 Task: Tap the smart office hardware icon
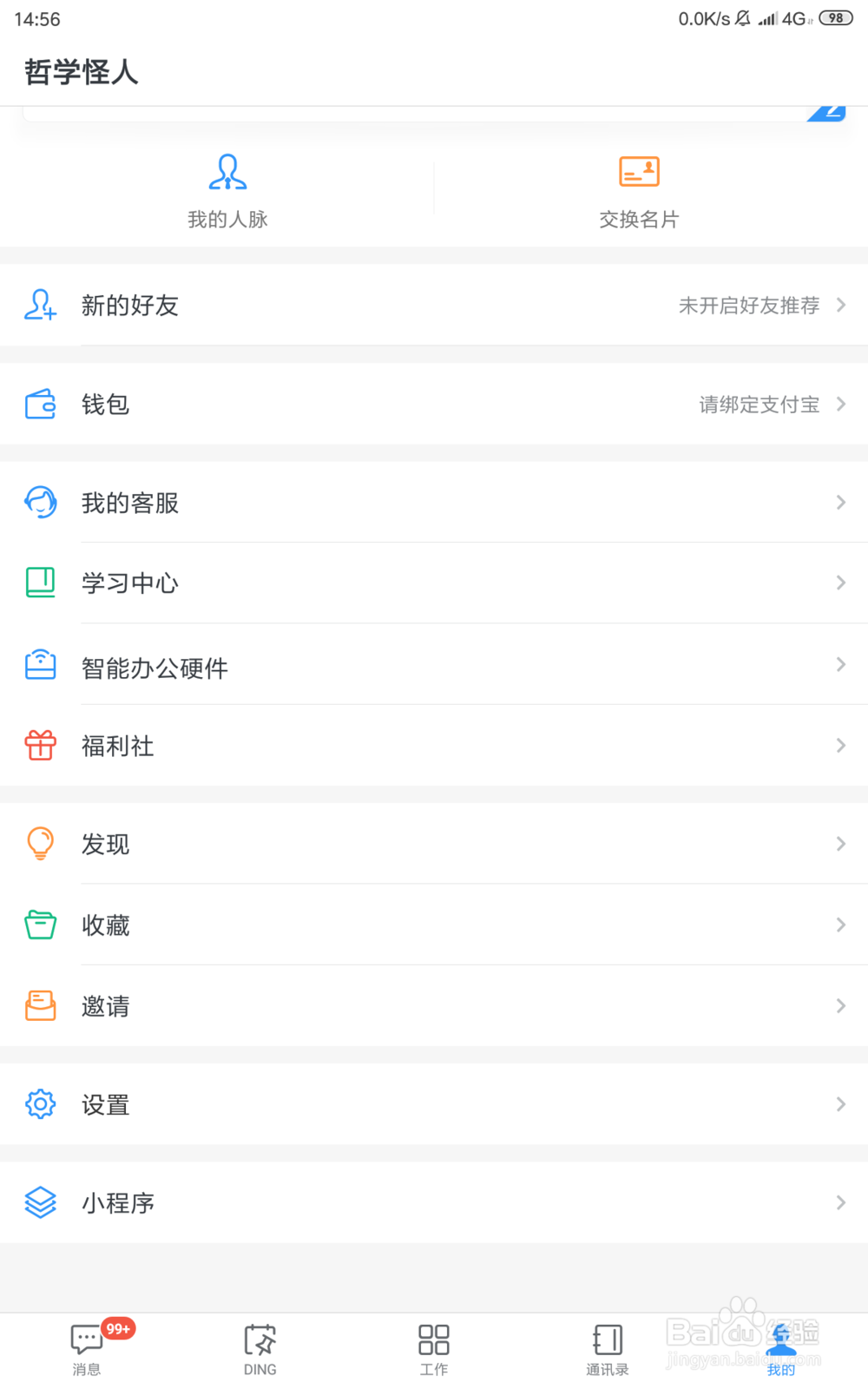[x=41, y=665]
